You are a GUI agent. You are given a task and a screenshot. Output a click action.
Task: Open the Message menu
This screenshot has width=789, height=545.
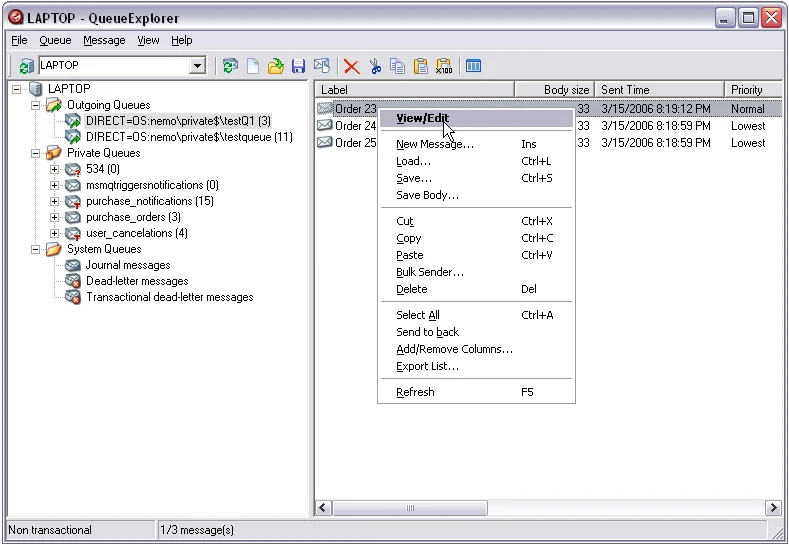click(104, 40)
